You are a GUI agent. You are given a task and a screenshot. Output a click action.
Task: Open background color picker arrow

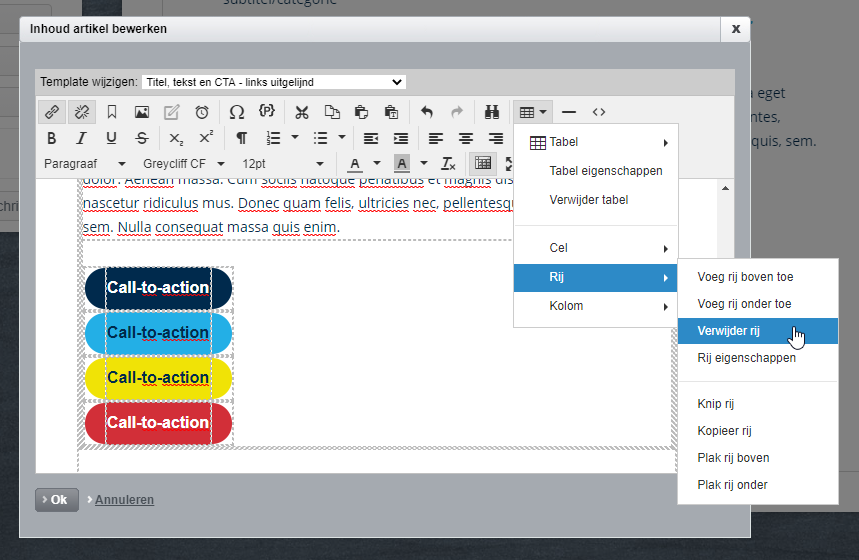[423, 163]
